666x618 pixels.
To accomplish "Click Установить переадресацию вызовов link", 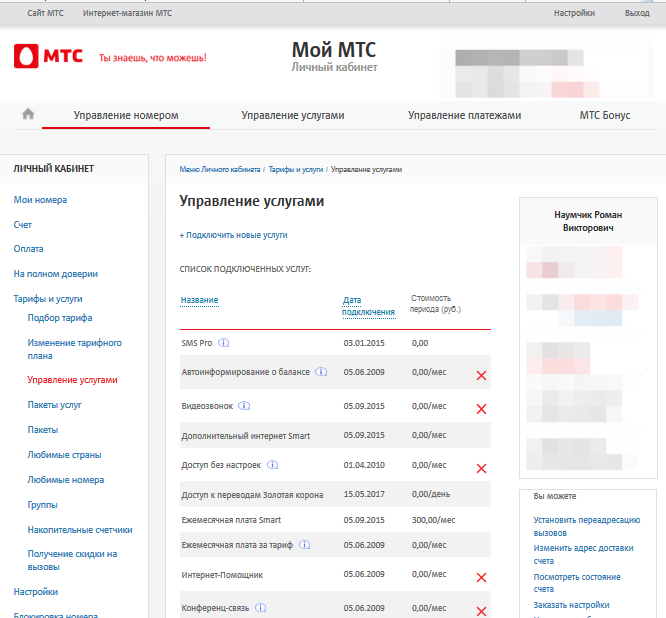I will (586, 526).
